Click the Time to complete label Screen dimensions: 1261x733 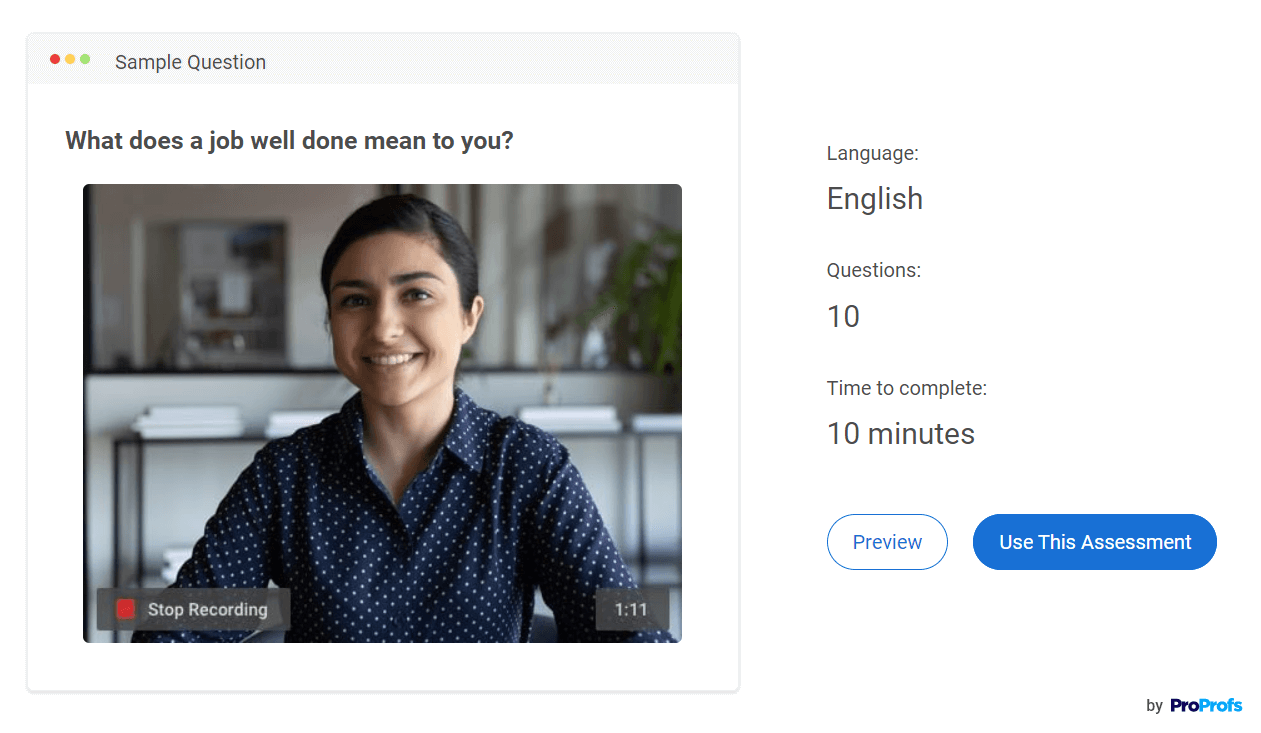coord(907,388)
